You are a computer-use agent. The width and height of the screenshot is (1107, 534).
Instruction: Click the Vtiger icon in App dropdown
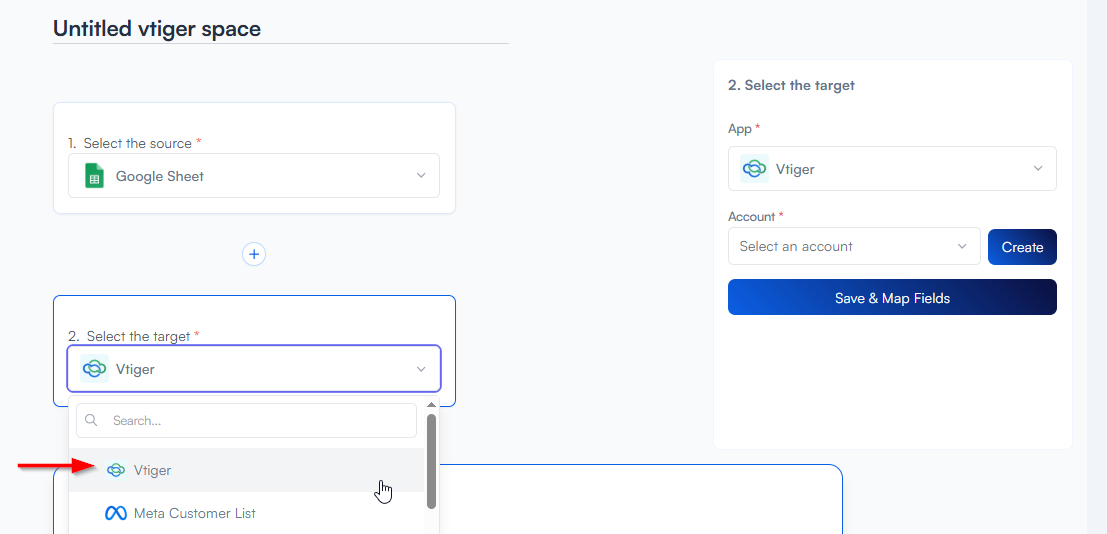754,169
